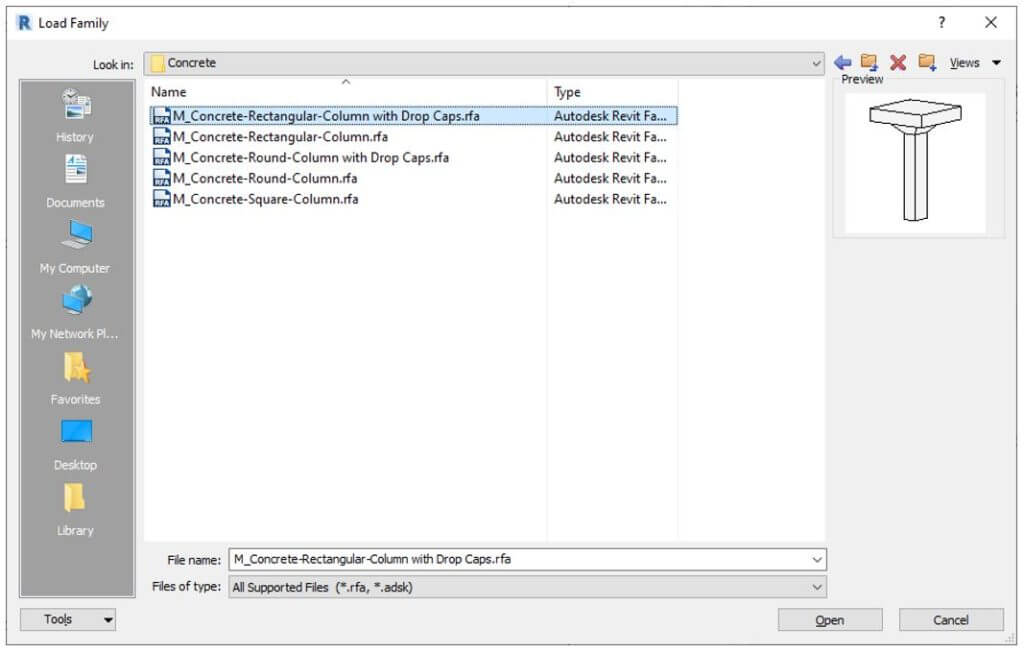Jump to Favorites in the sidebar
This screenshot has height=653, width=1024.
click(73, 377)
